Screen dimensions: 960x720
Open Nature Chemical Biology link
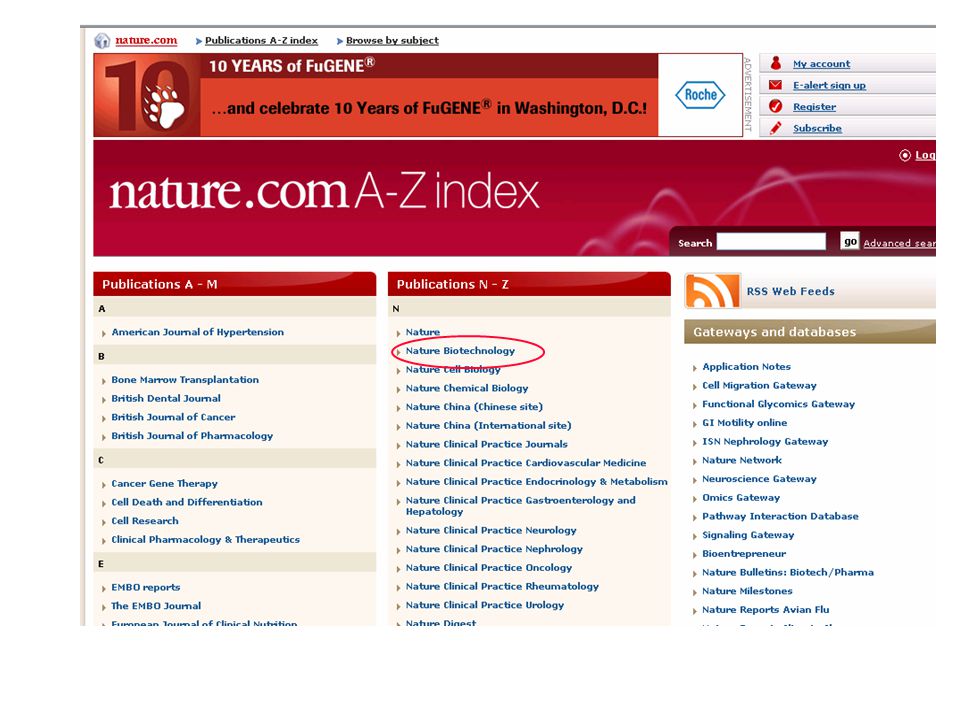coord(467,388)
